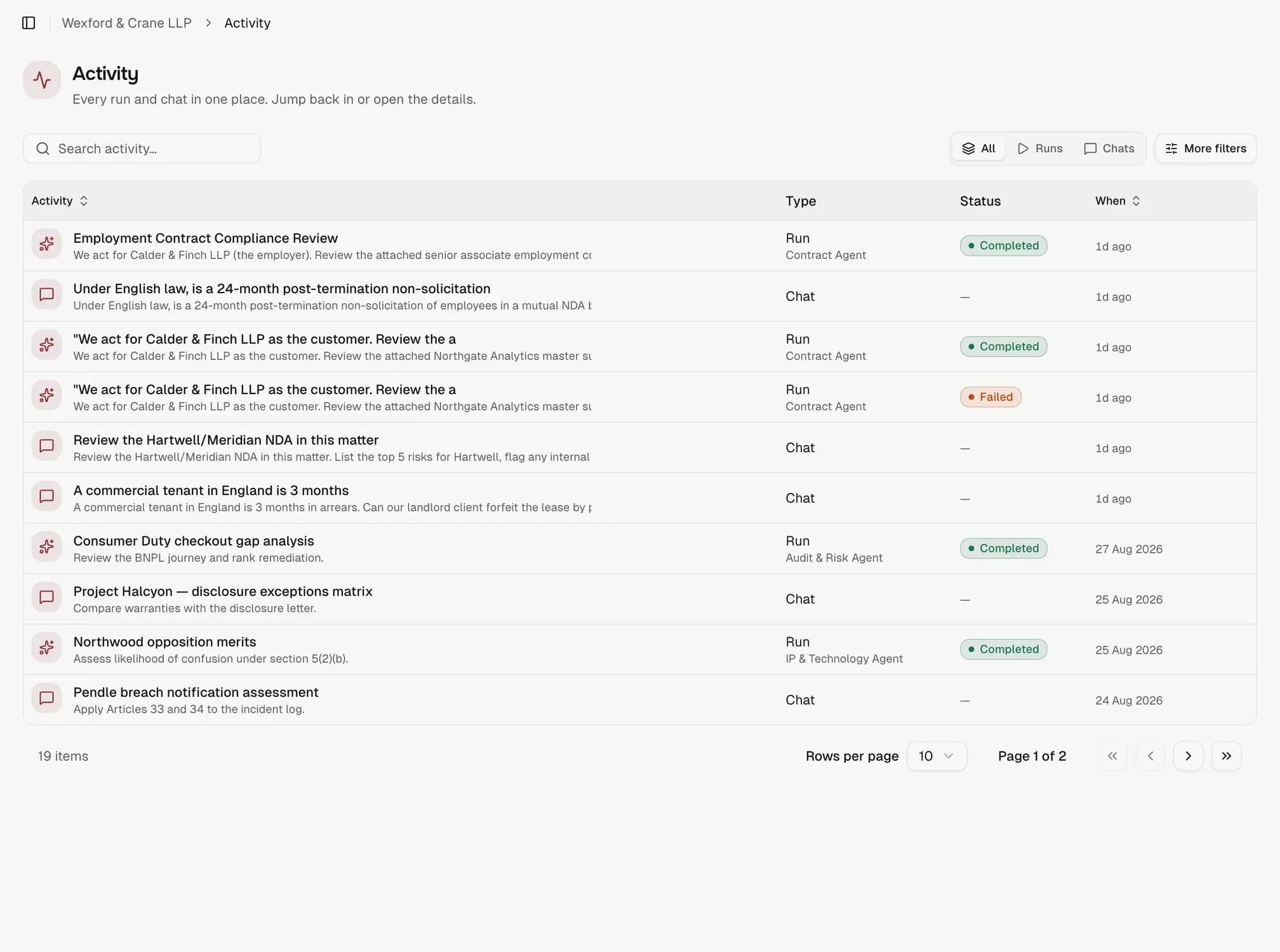Switch to the Runs filter tab
This screenshot has height=952, width=1280.
(1040, 149)
